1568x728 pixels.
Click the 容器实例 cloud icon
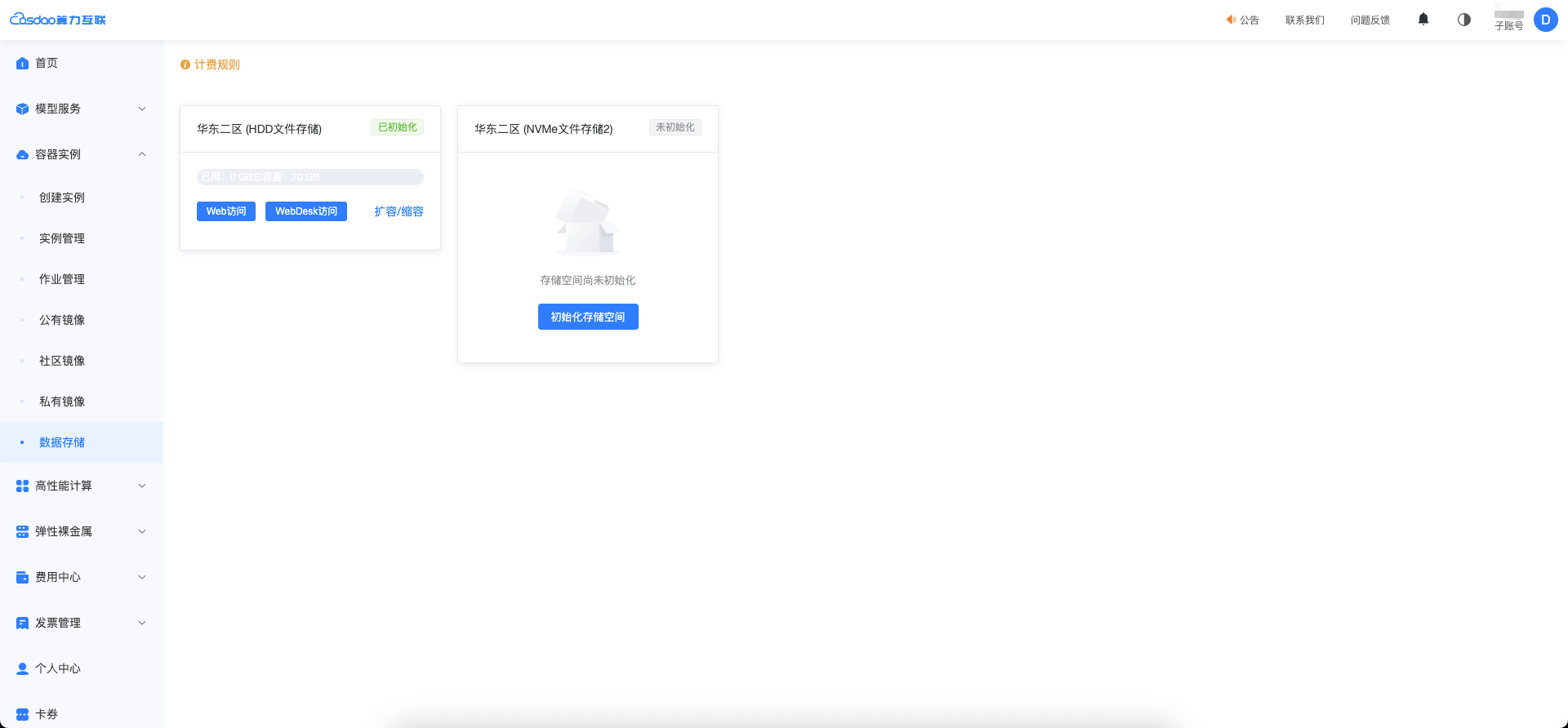(x=22, y=154)
